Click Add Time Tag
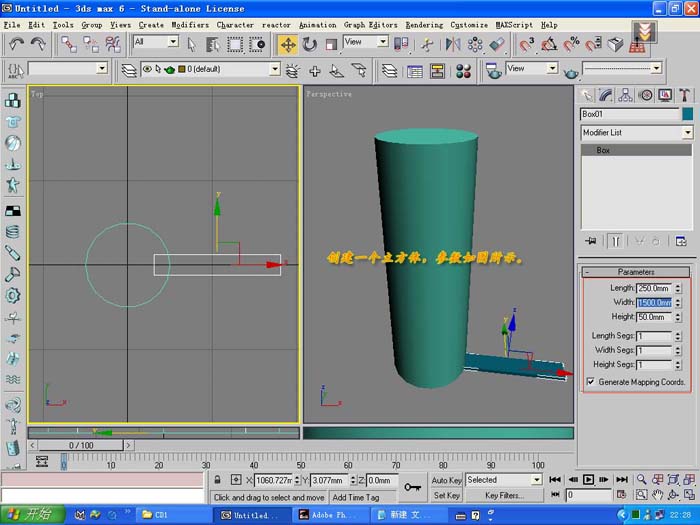The height and width of the screenshot is (525, 700). coord(356,497)
